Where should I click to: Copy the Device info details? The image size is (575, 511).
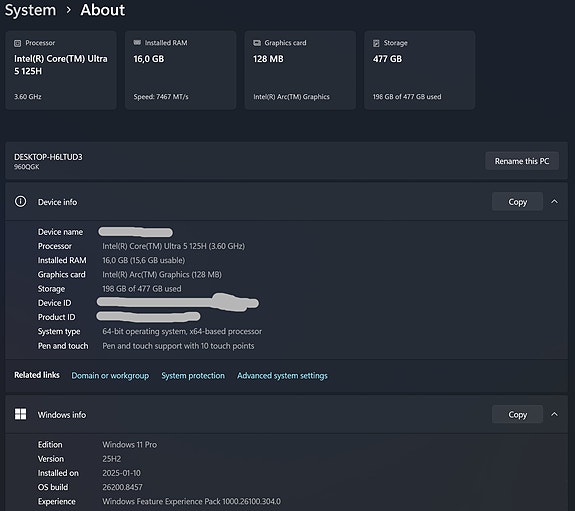click(517, 201)
